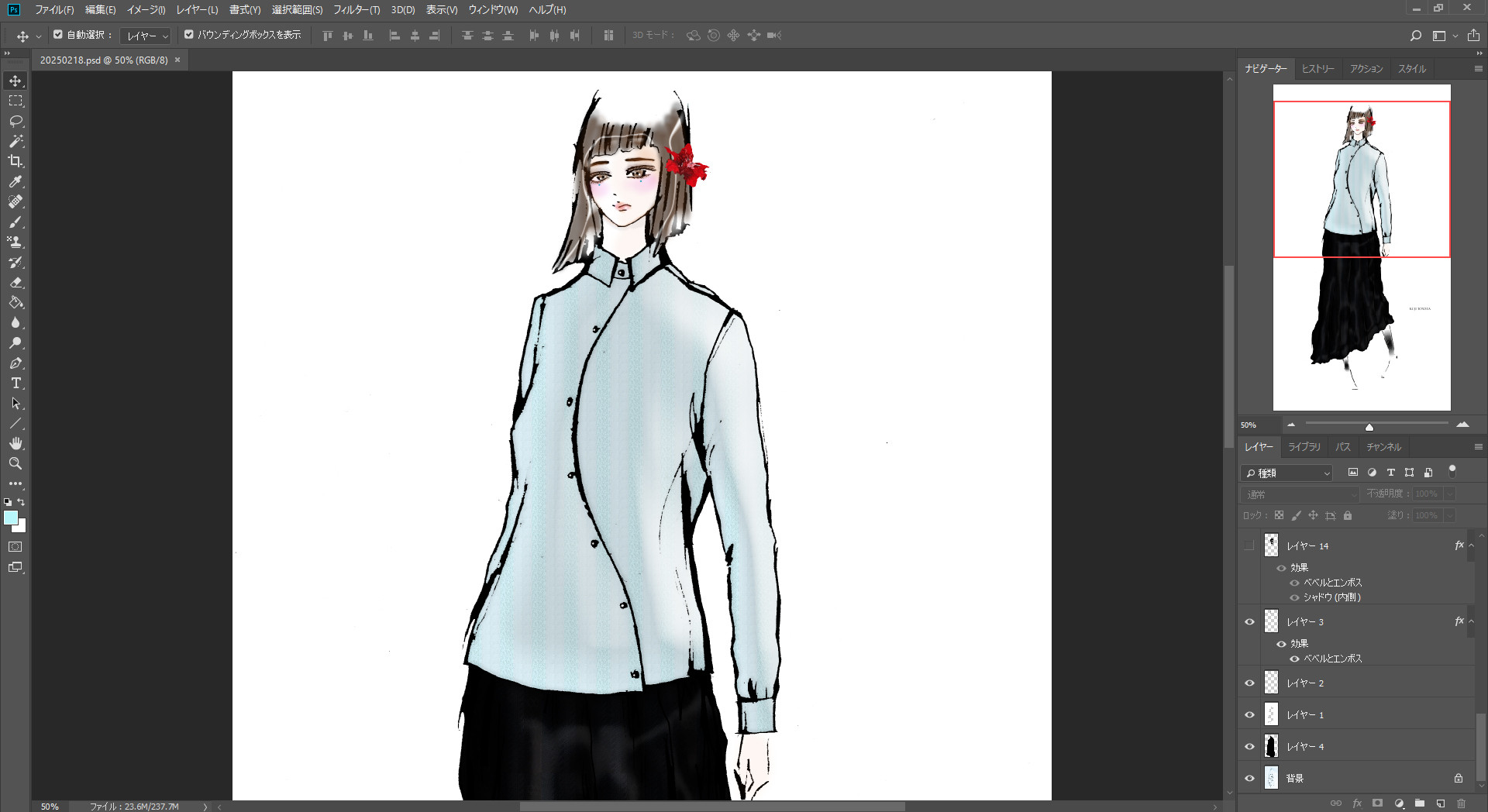Hide レイヤー 4 using its eye icon

(x=1249, y=746)
